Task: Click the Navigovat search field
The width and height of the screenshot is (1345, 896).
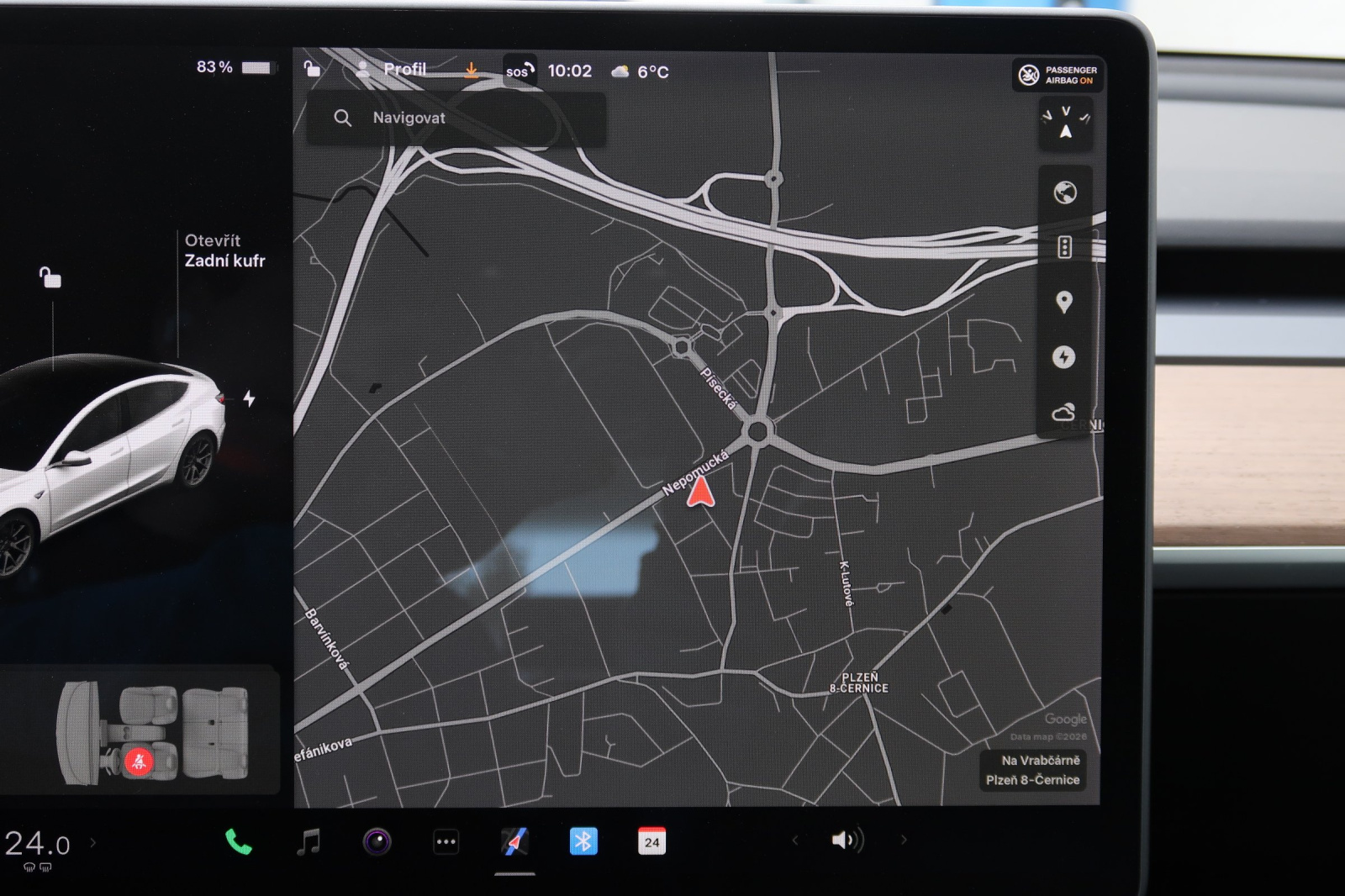Action: point(456,119)
